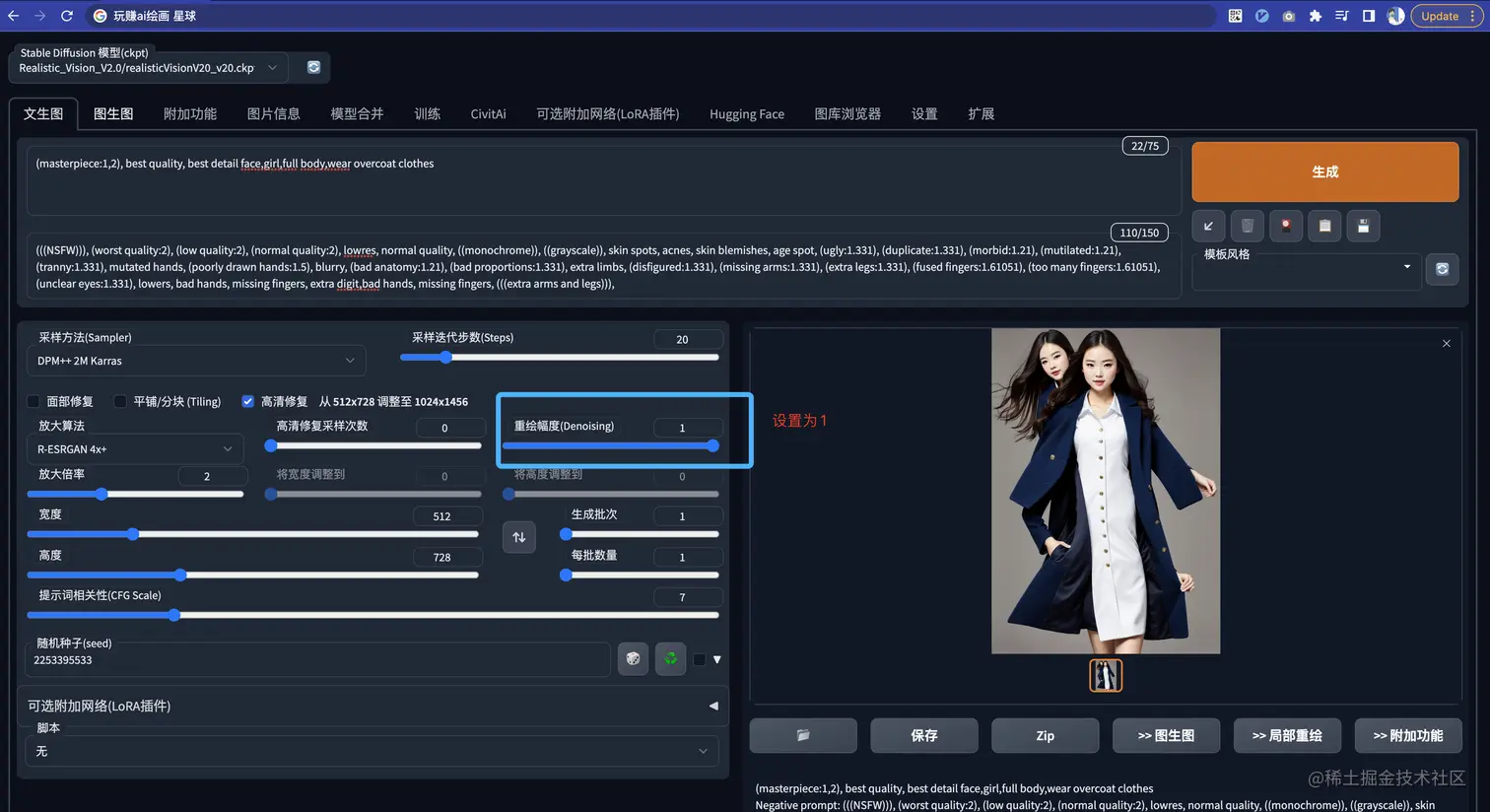
Task: Open the QR code extension icon
Action: [1235, 16]
